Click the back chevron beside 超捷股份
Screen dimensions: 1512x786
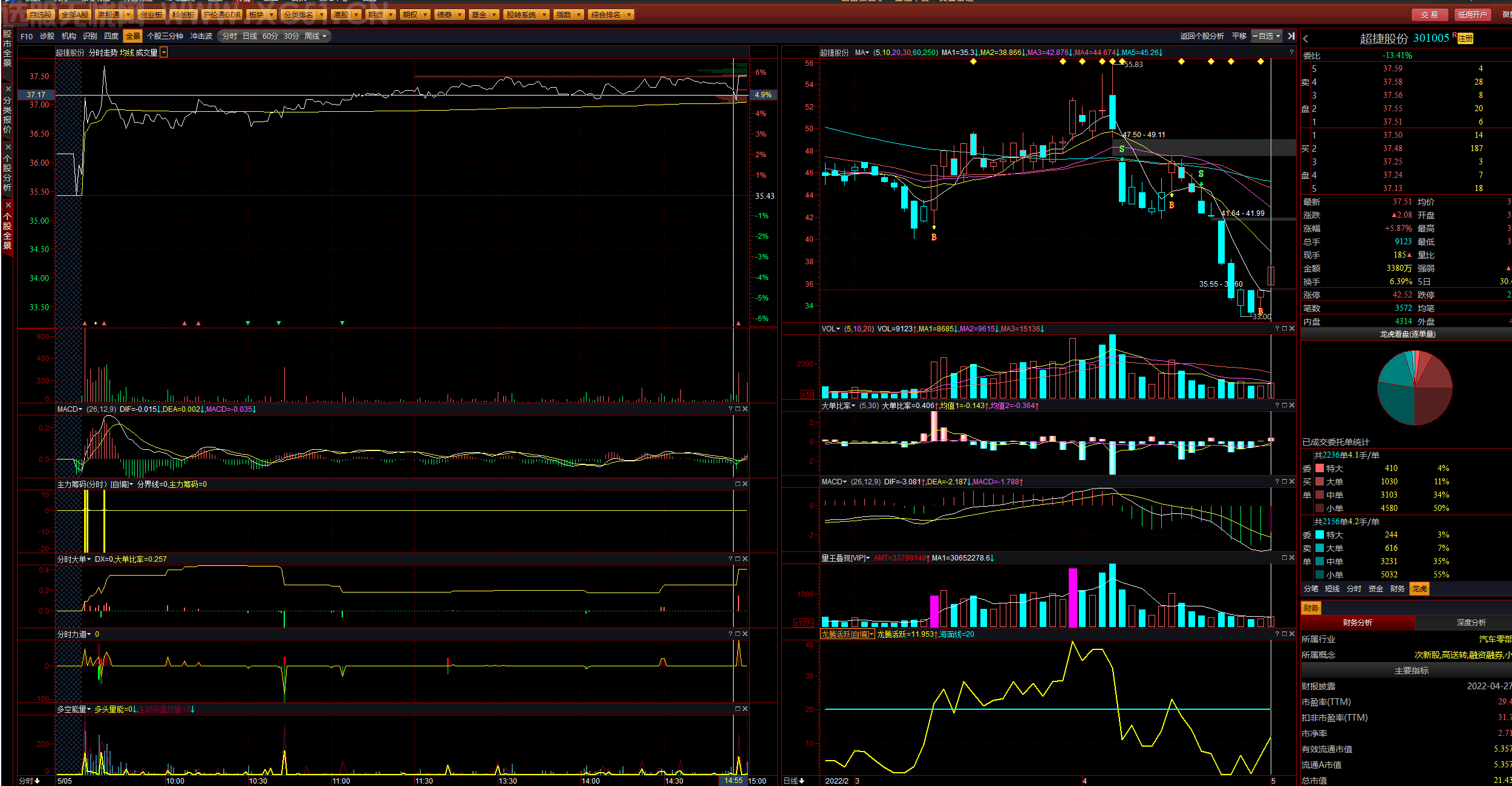[x=1306, y=39]
